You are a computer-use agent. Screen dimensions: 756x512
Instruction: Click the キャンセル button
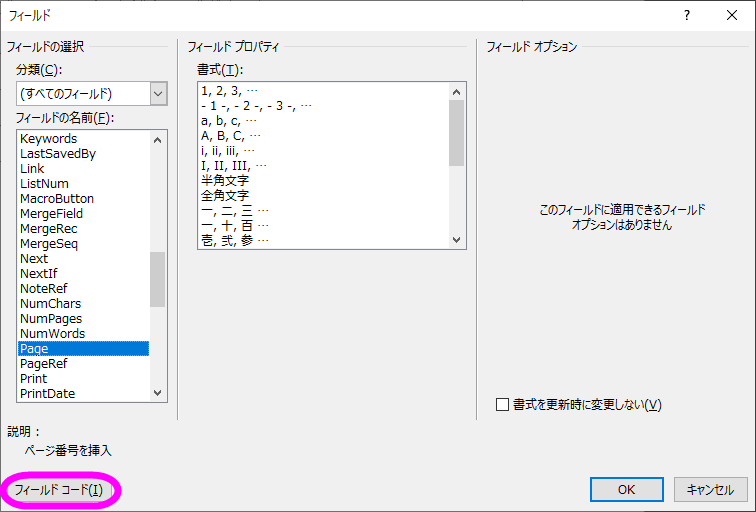pyautogui.click(x=710, y=490)
